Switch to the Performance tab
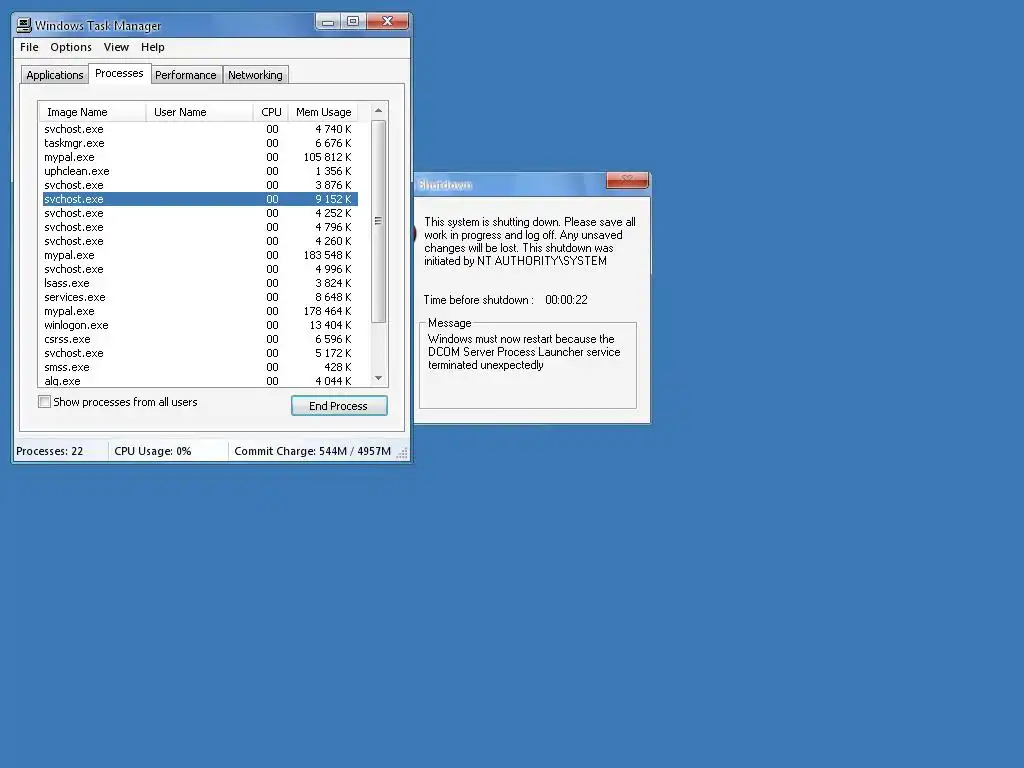1024x768 pixels. point(185,75)
